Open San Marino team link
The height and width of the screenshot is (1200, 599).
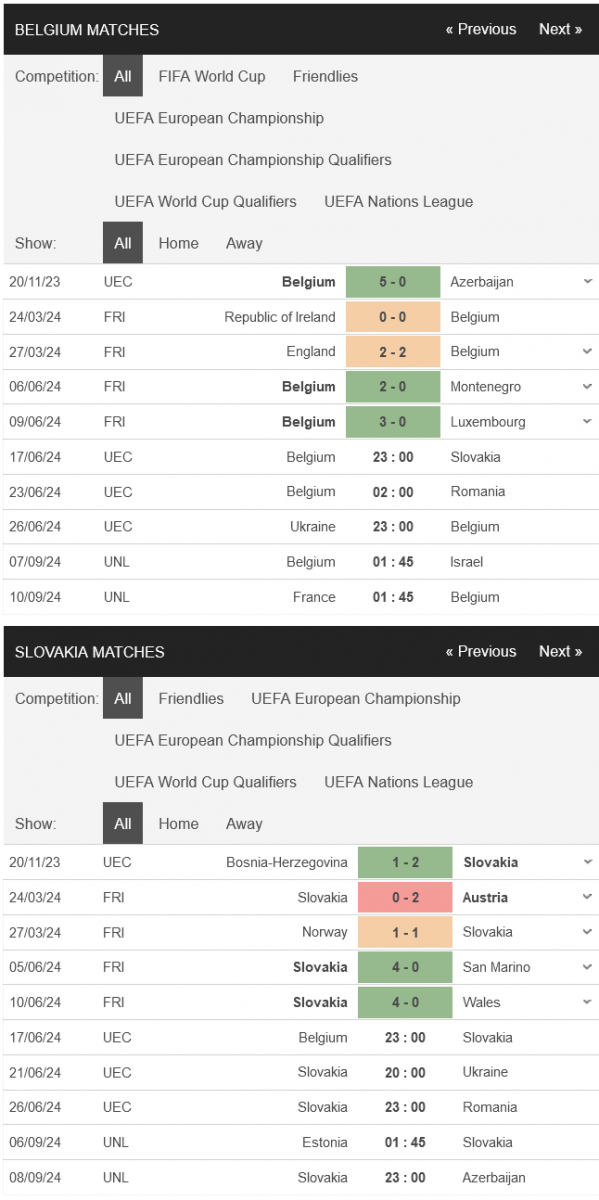(x=497, y=967)
